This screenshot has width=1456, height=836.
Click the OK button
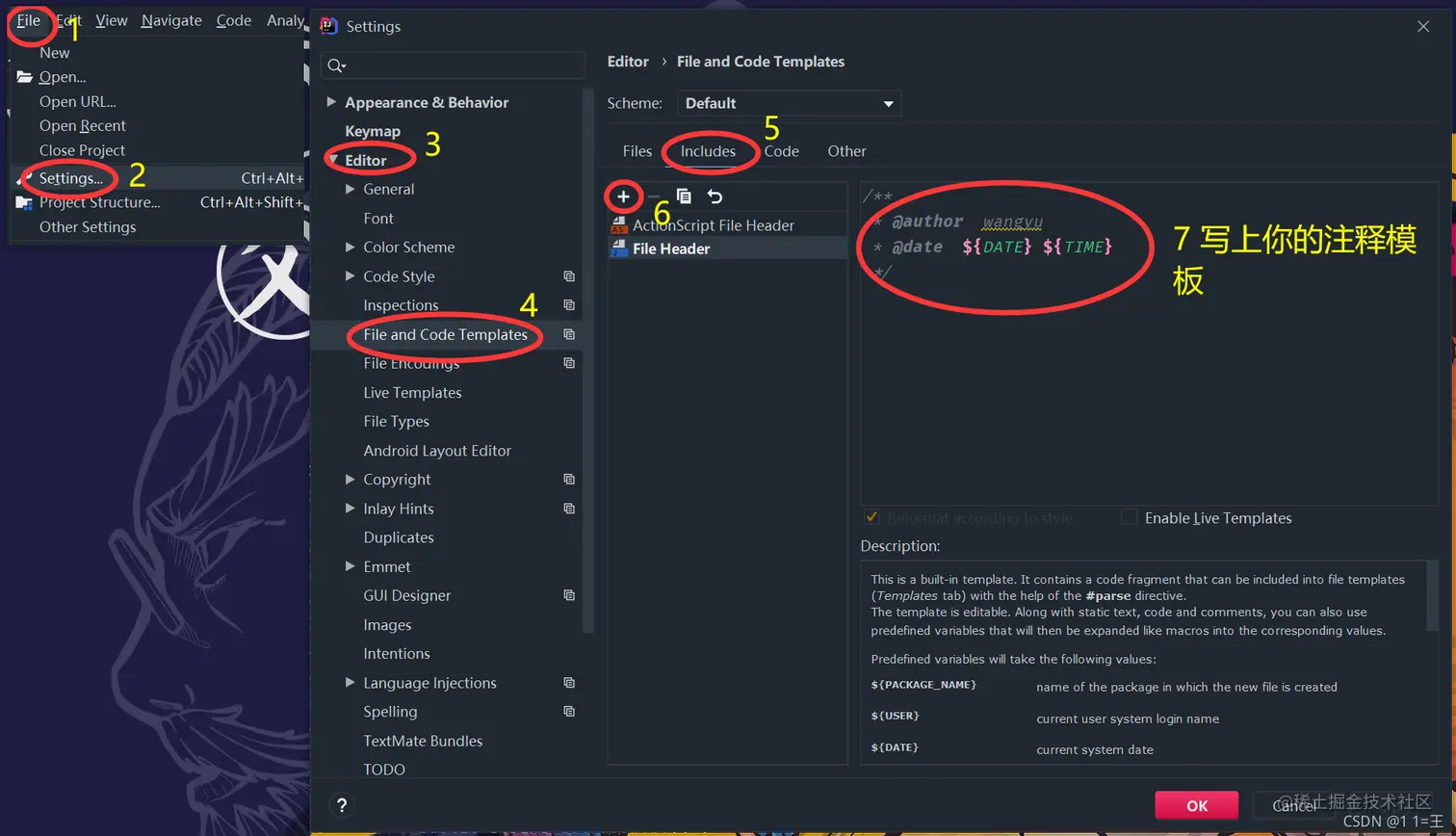tap(1197, 805)
